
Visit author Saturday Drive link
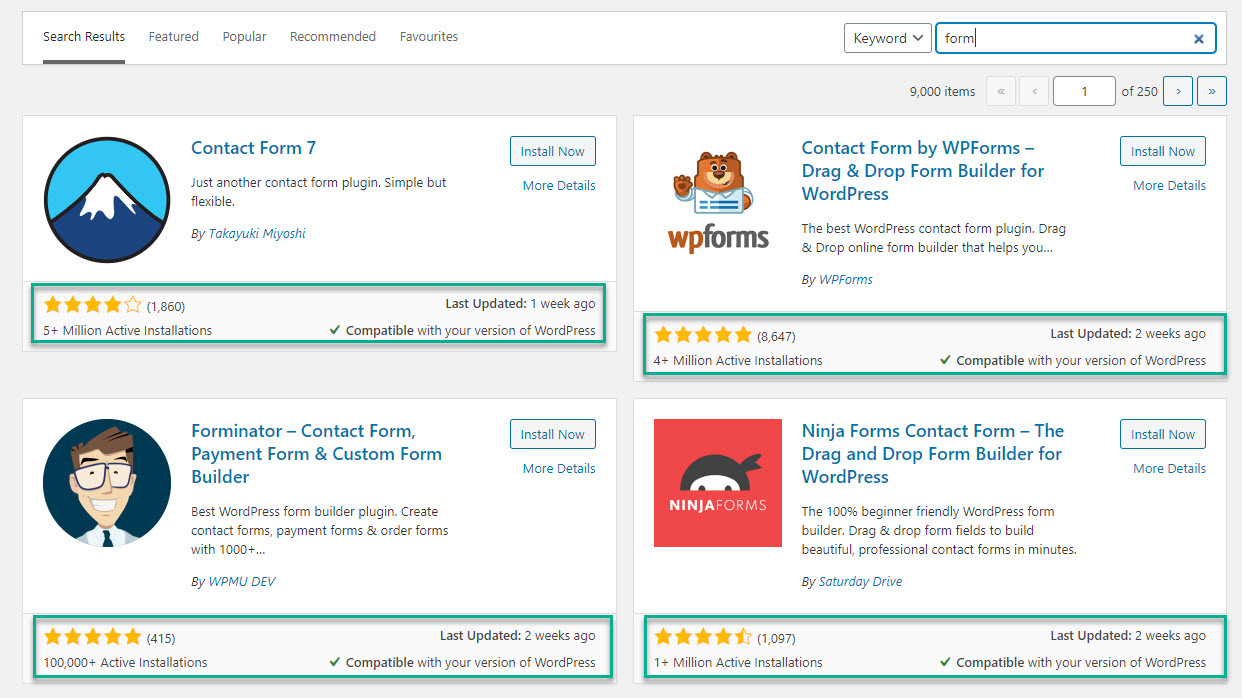860,581
